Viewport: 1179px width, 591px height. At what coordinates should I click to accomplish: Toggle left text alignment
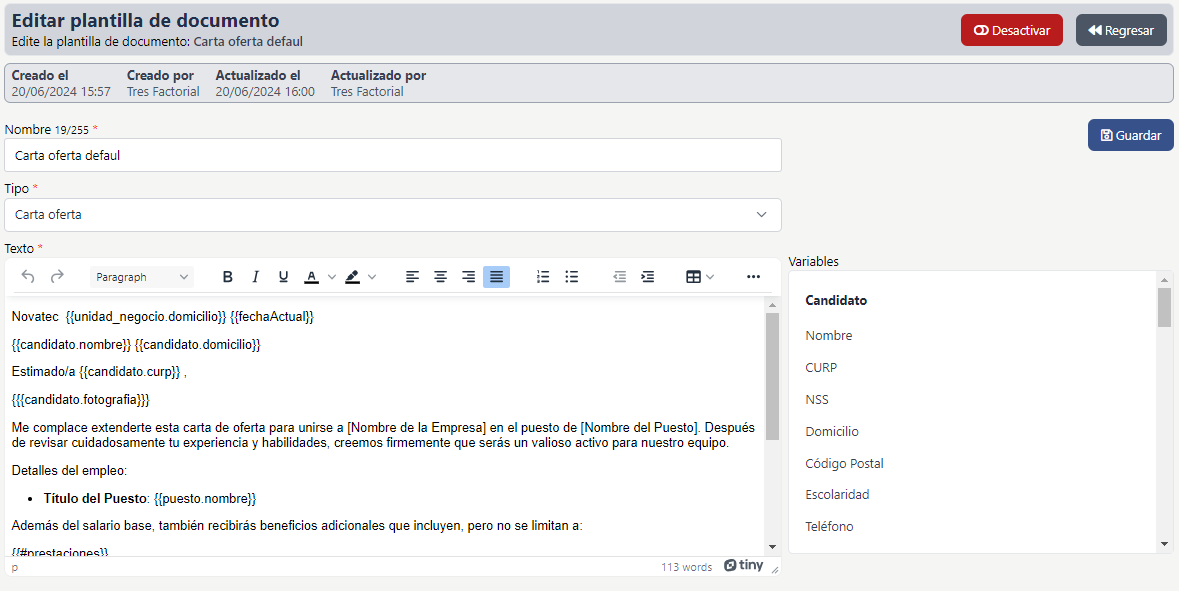(412, 277)
